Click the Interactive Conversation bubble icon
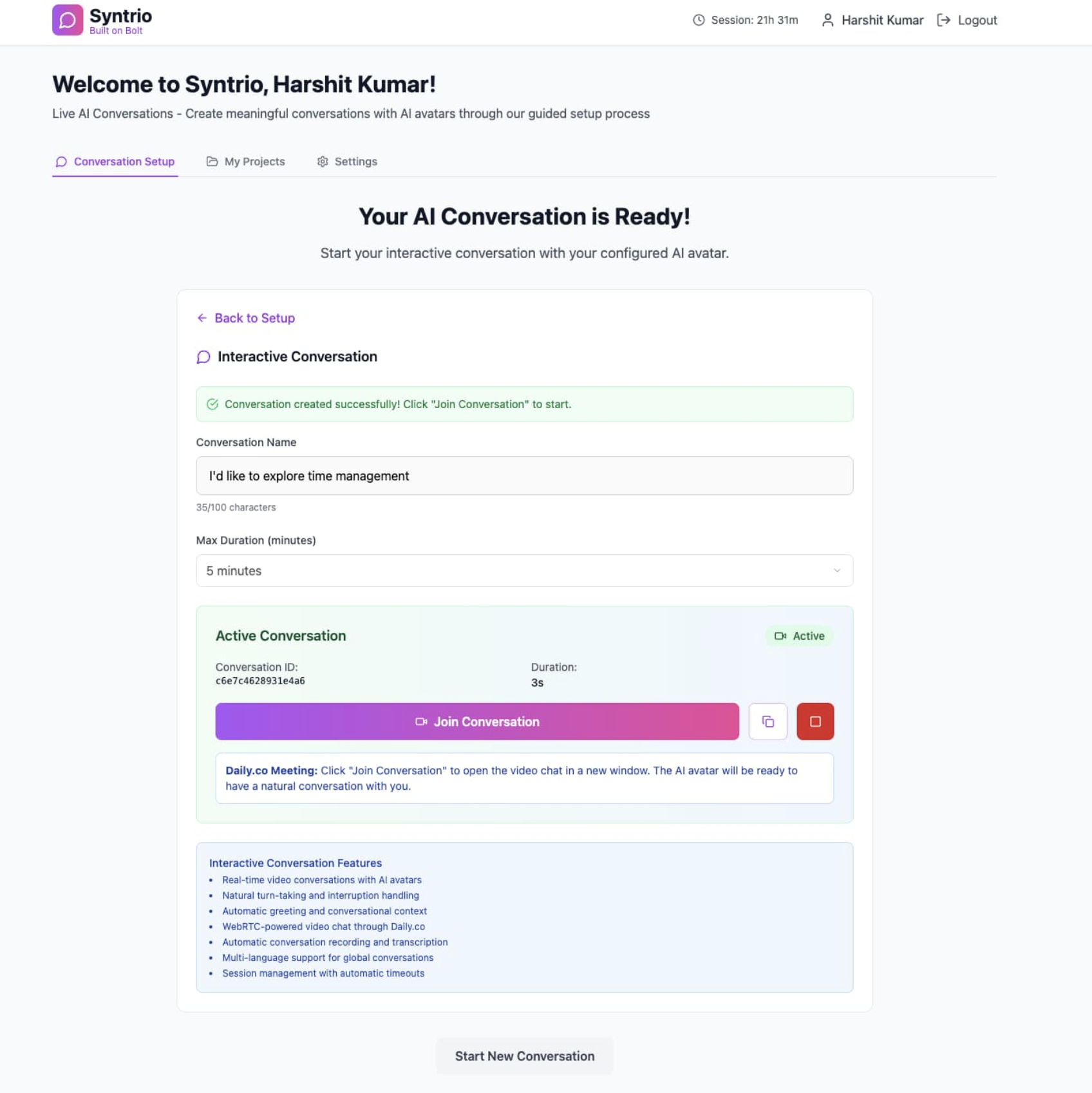Viewport: 1092px width, 1093px height. [203, 357]
